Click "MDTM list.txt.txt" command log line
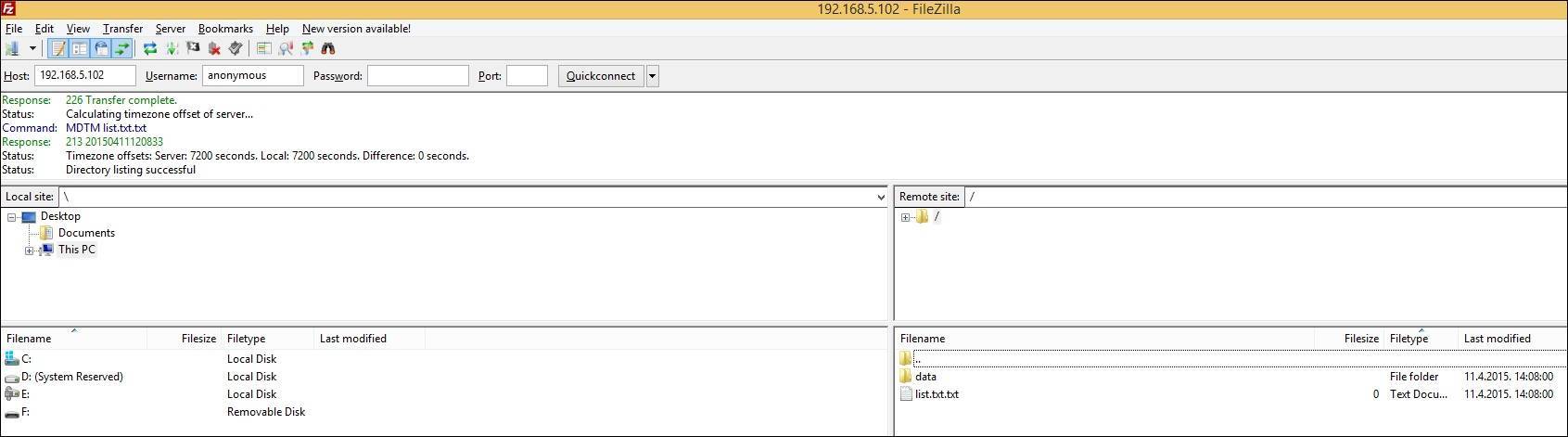1568x437 pixels. point(106,128)
